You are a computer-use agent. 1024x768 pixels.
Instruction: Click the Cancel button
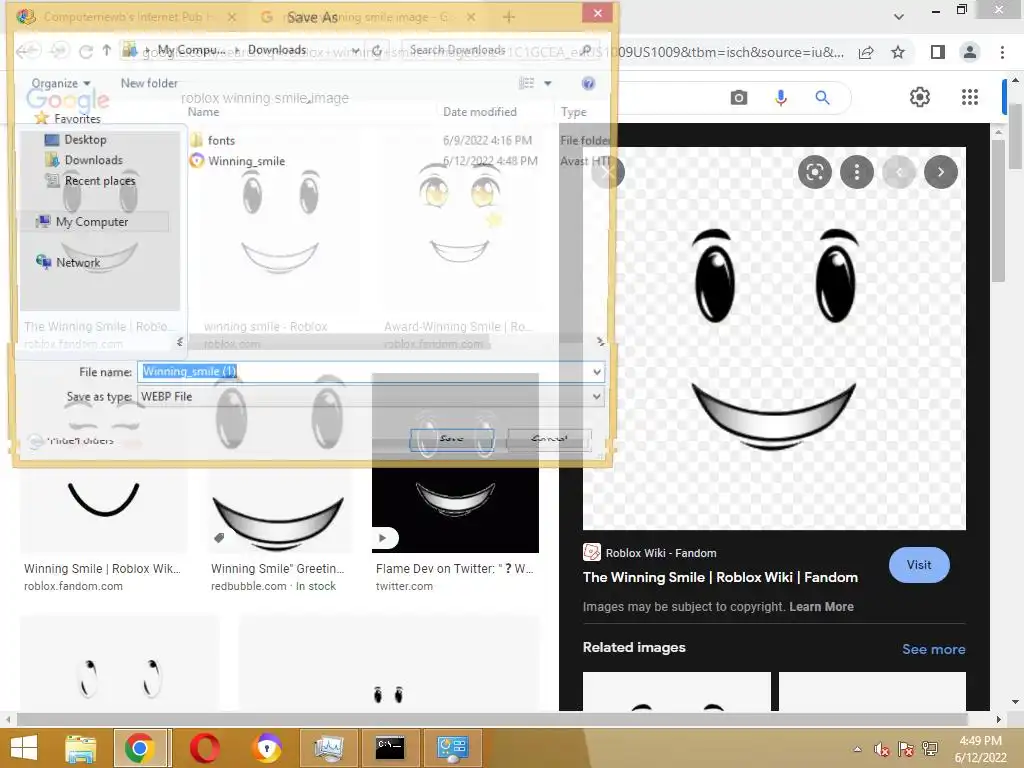tap(549, 439)
